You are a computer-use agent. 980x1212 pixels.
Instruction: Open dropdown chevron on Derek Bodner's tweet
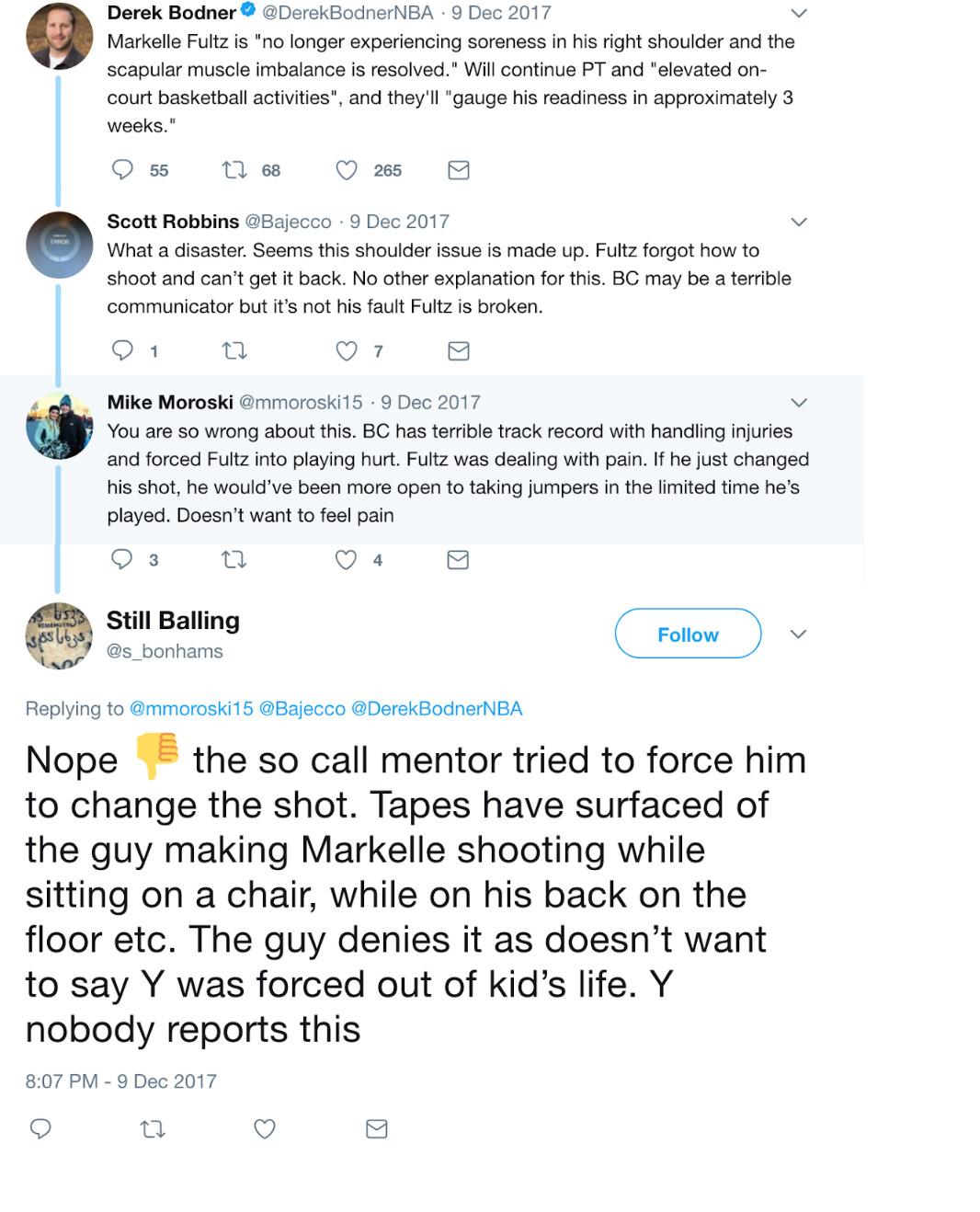799,14
